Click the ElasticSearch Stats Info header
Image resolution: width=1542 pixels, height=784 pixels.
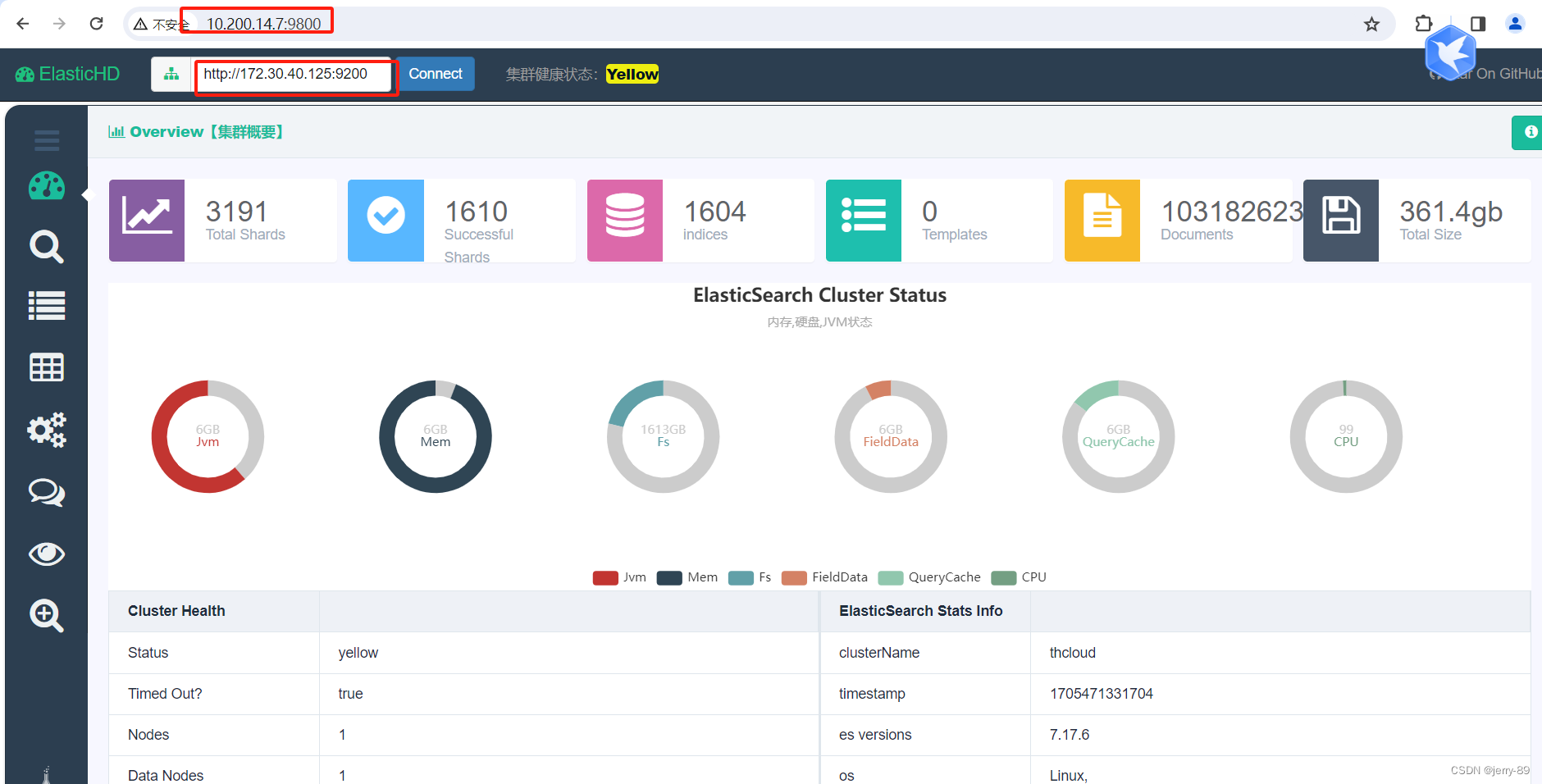pos(921,611)
